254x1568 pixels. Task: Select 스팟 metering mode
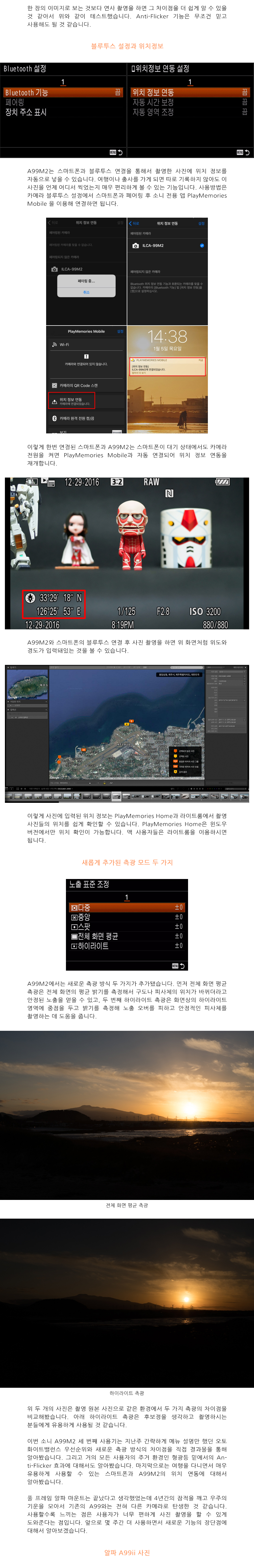(127, 926)
